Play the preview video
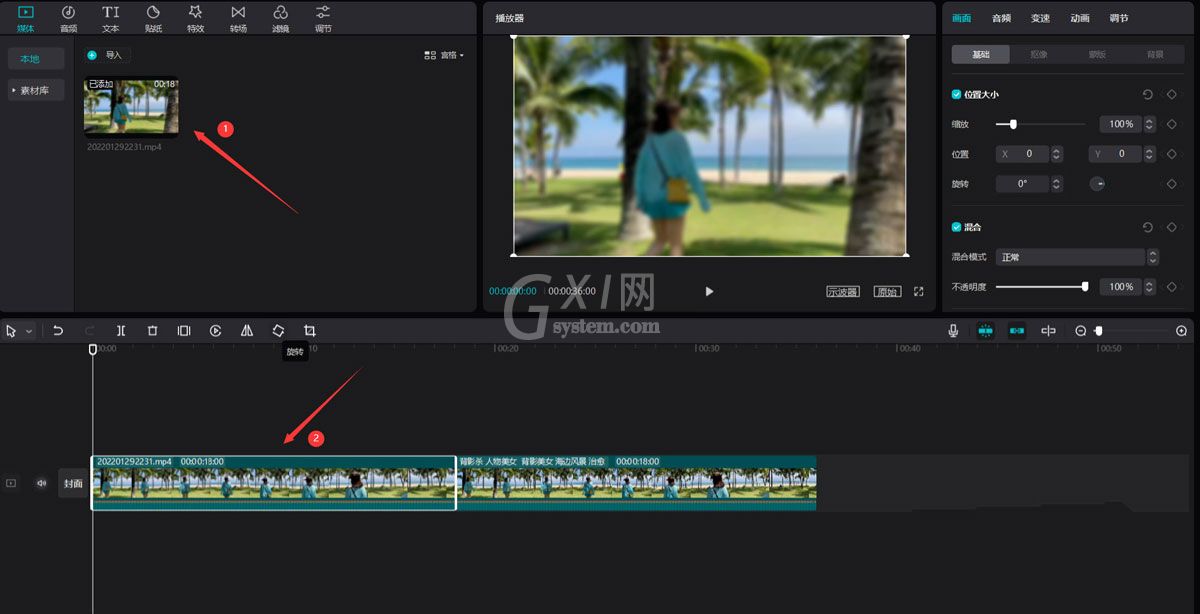The image size is (1200, 614). click(709, 291)
